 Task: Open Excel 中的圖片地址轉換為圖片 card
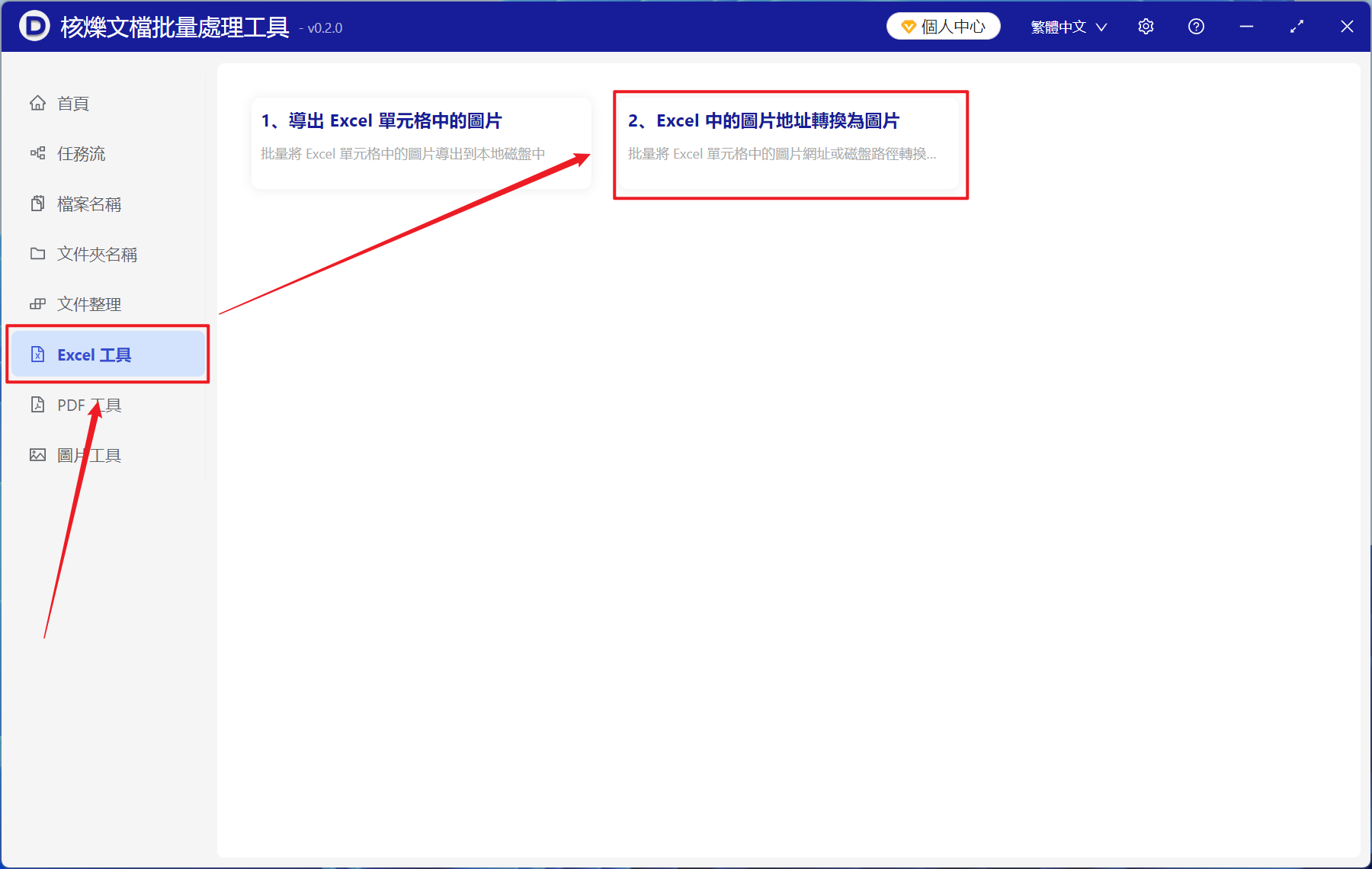(789, 143)
